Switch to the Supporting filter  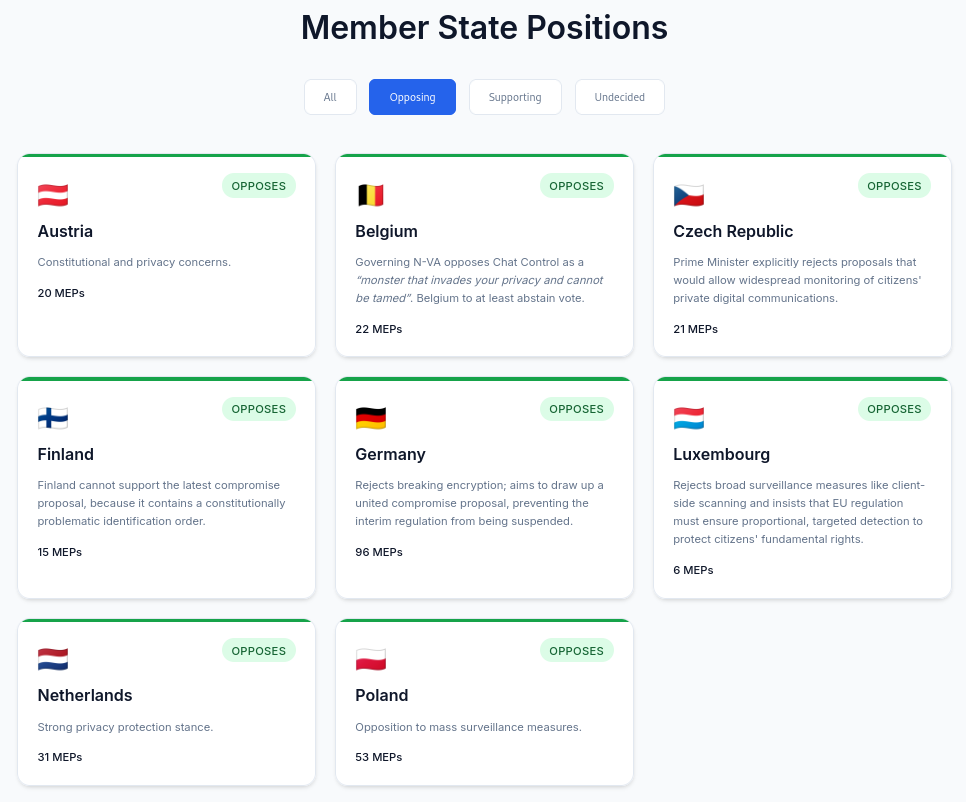[515, 97]
